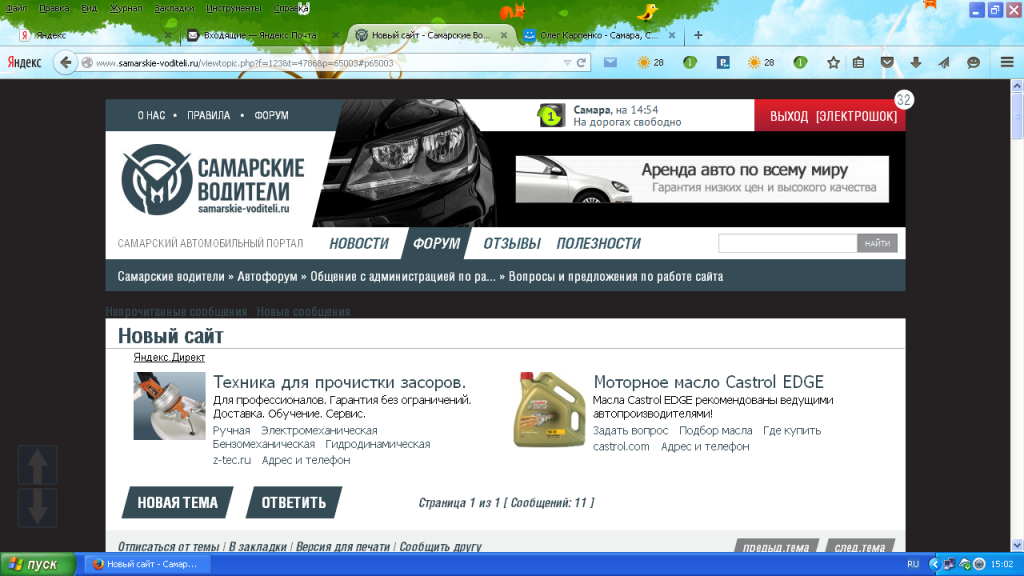Click 'В закладки' link
The height and width of the screenshot is (576, 1024).
tap(257, 547)
